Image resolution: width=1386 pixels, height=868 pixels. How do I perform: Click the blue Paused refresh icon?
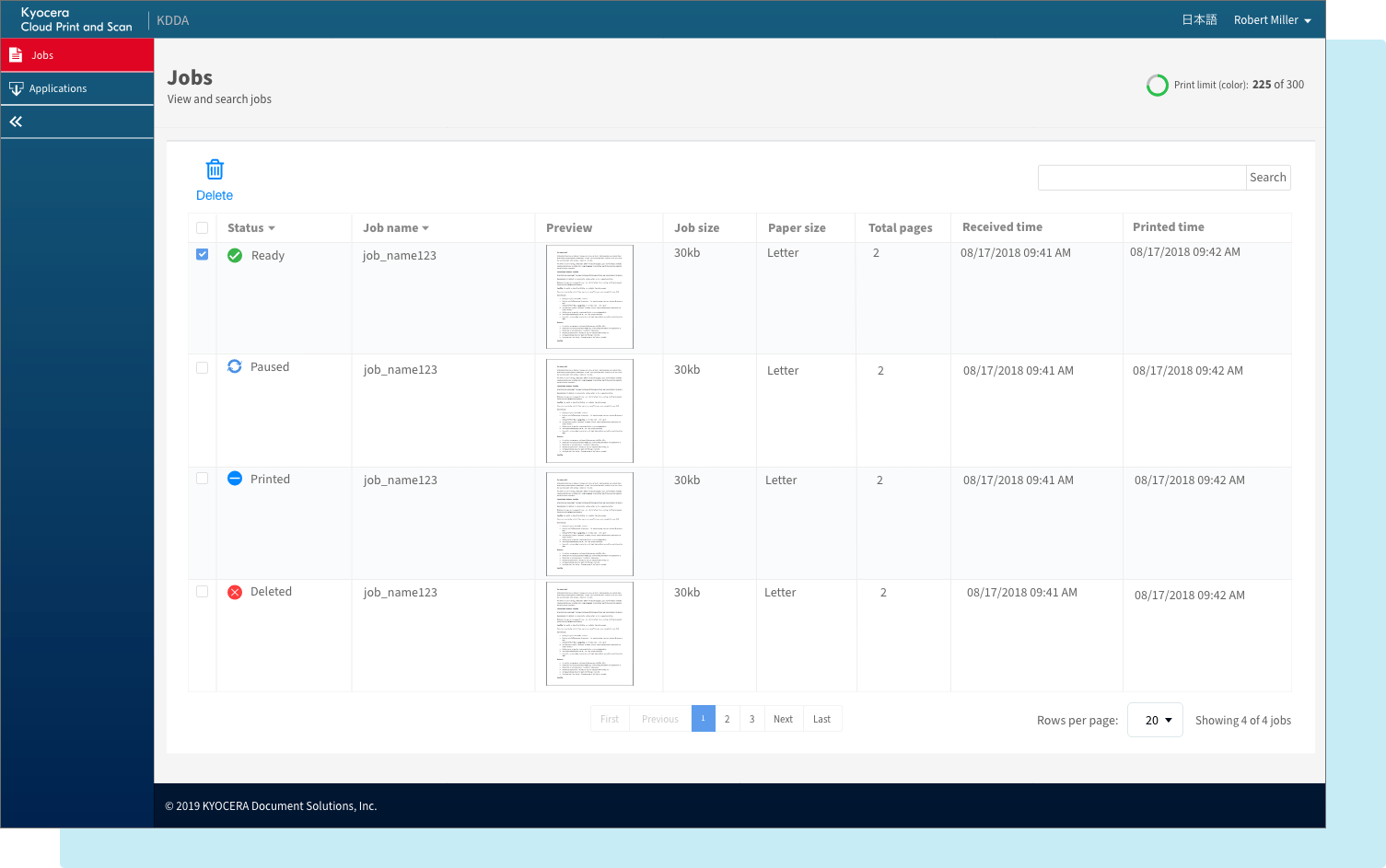point(235,366)
